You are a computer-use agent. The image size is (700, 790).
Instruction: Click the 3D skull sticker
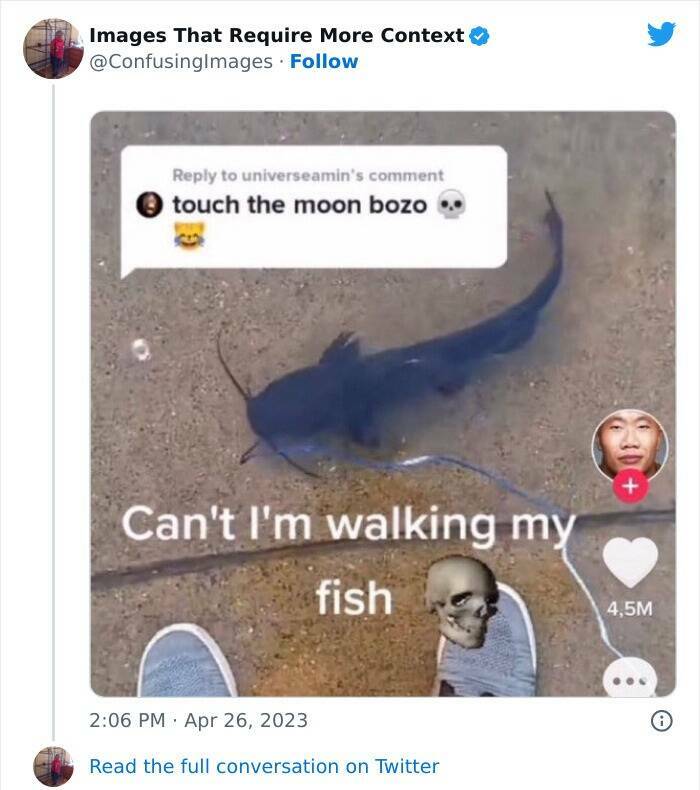463,602
